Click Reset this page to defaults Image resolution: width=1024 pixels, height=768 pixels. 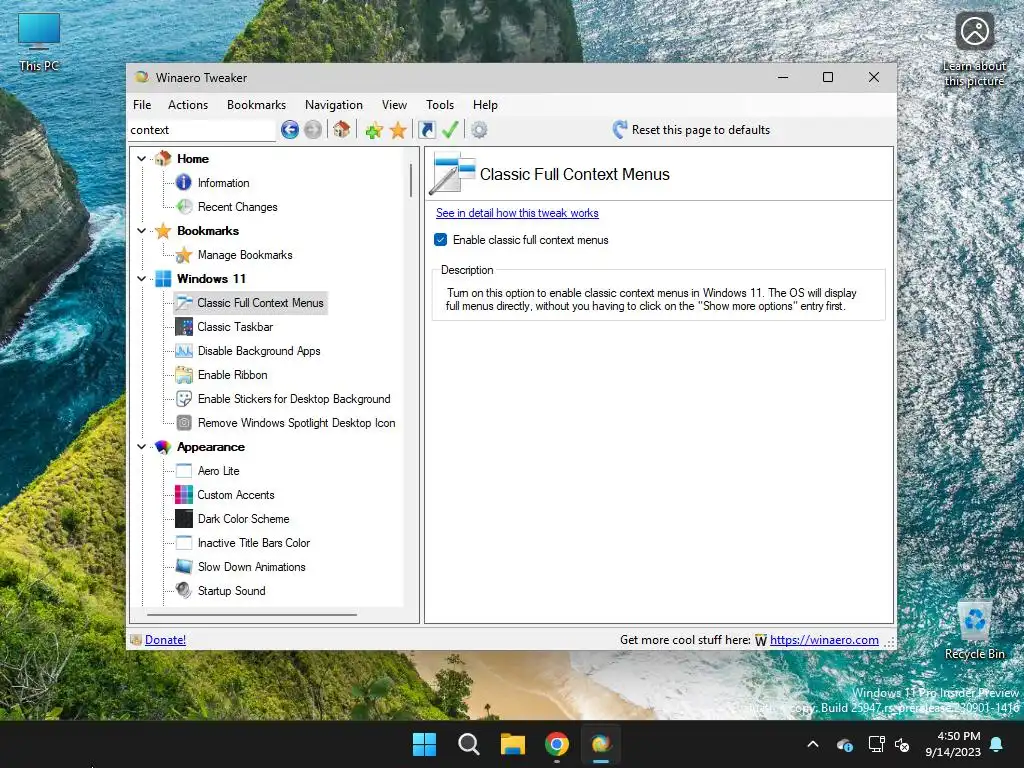pyautogui.click(x=692, y=130)
